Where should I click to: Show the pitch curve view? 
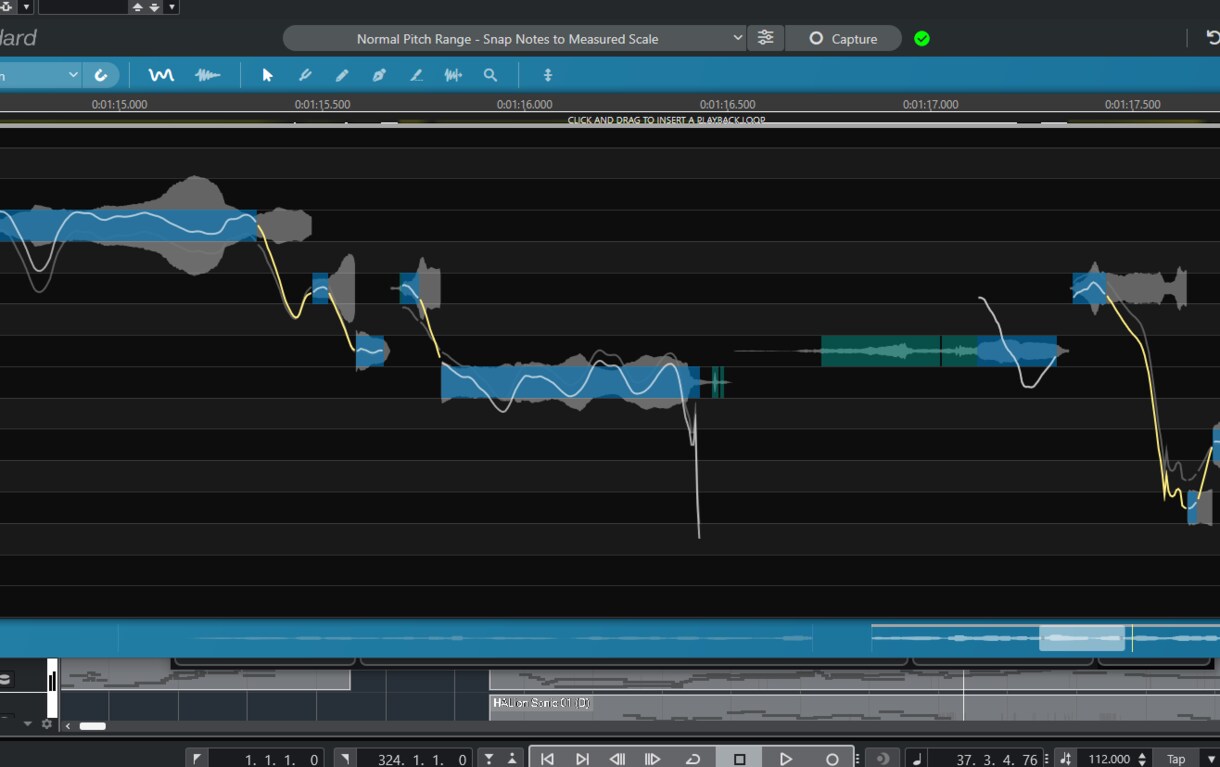(161, 75)
